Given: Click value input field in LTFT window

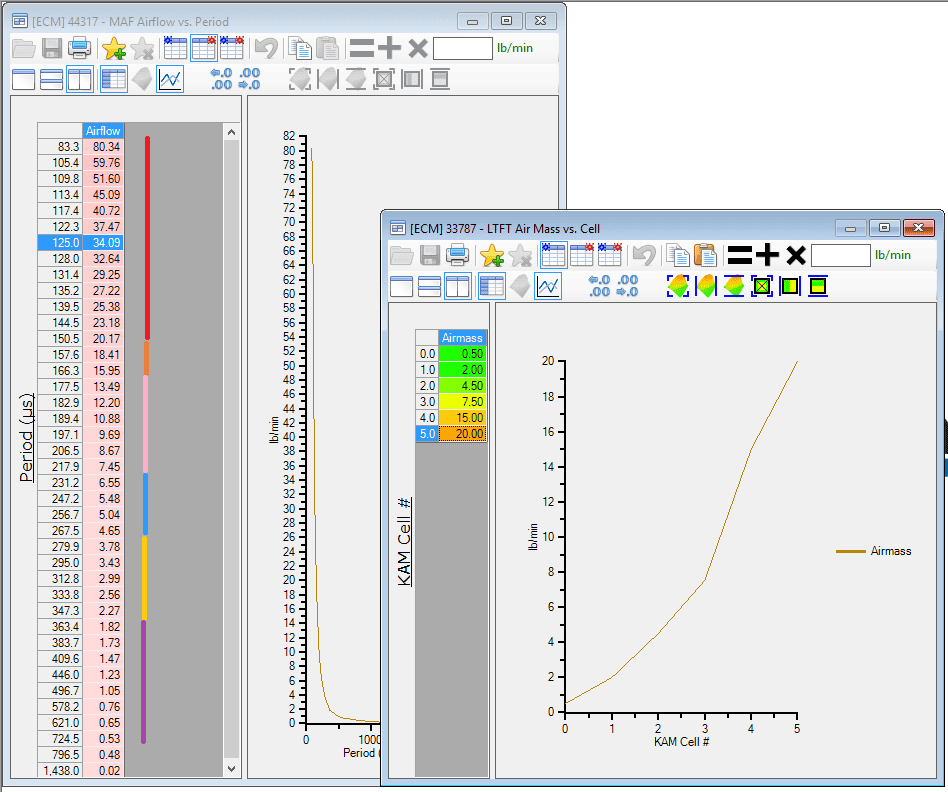Looking at the screenshot, I should point(840,255).
